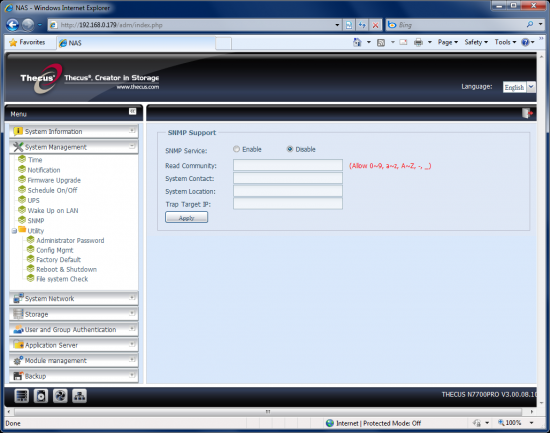Select the NAS browser tab

point(135,43)
